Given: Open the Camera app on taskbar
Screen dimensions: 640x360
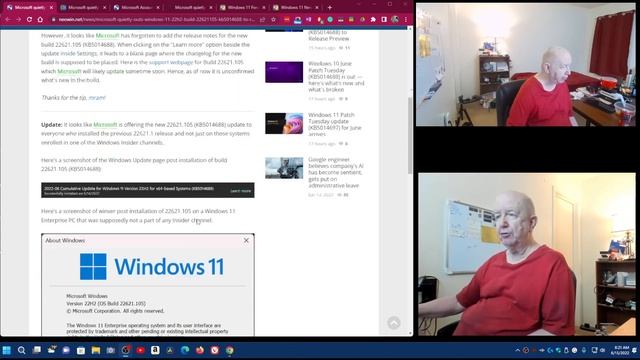Looking at the screenshot, I should point(111,350).
